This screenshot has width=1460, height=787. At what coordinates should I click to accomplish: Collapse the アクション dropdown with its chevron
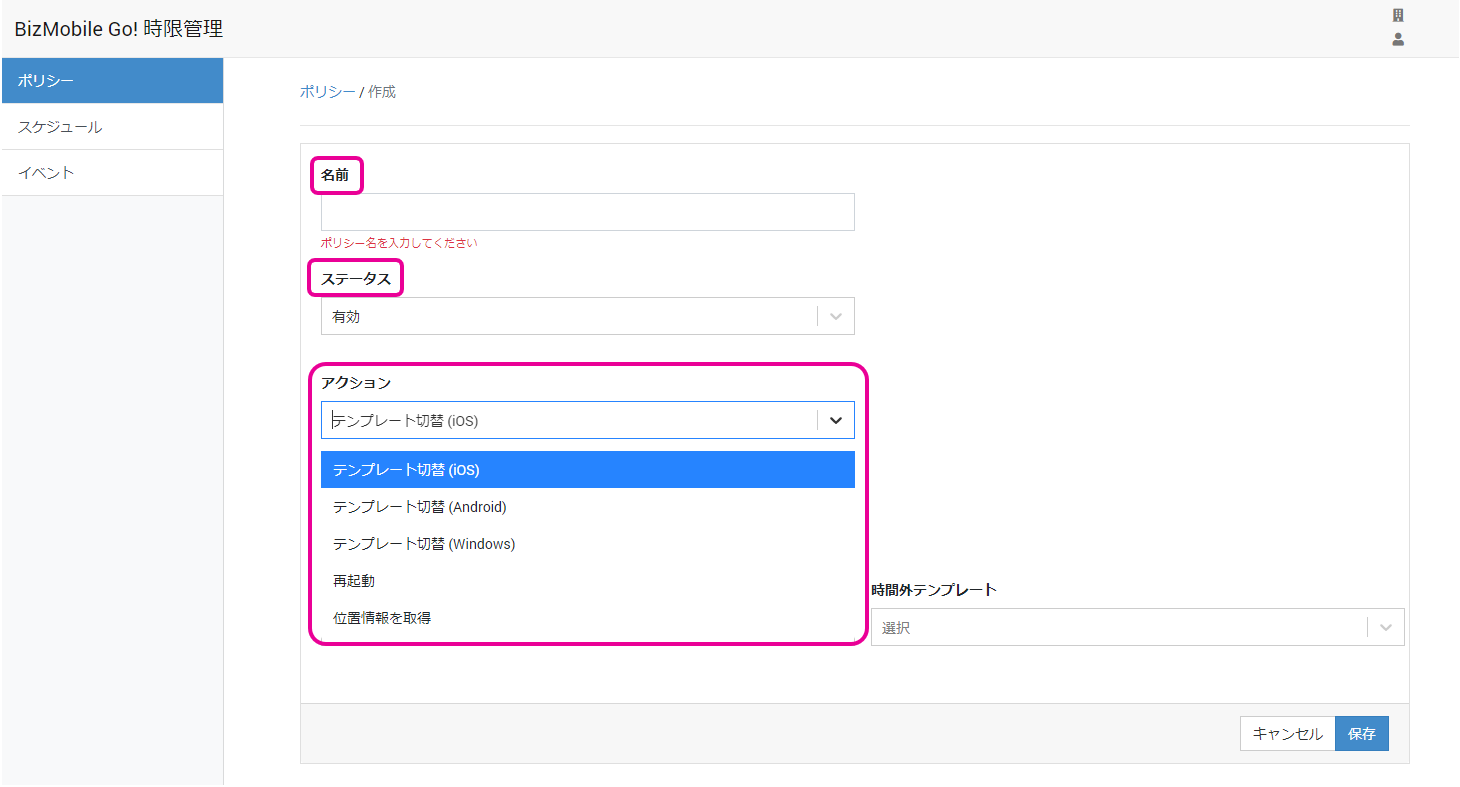tap(836, 421)
